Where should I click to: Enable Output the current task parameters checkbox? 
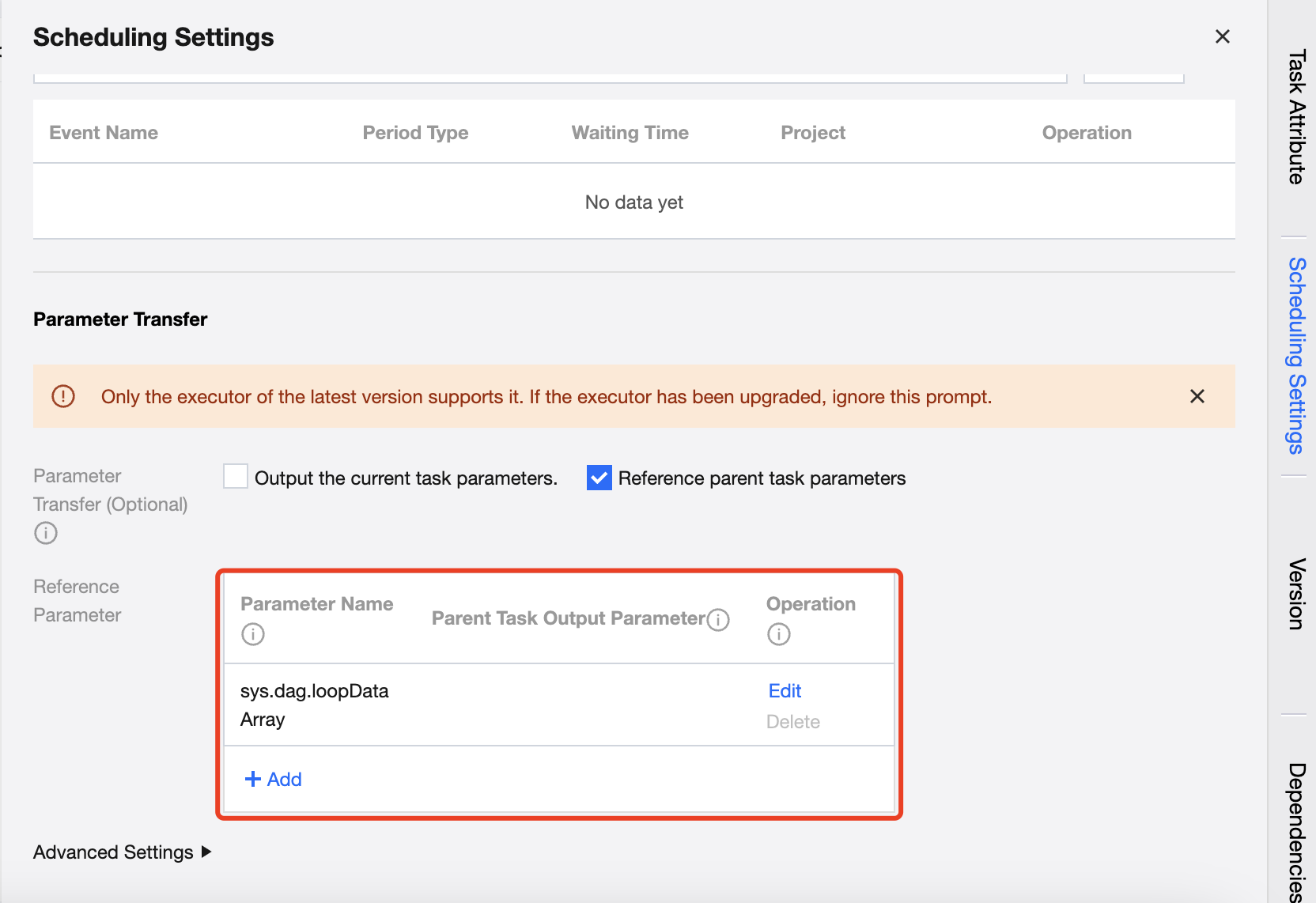(236, 477)
